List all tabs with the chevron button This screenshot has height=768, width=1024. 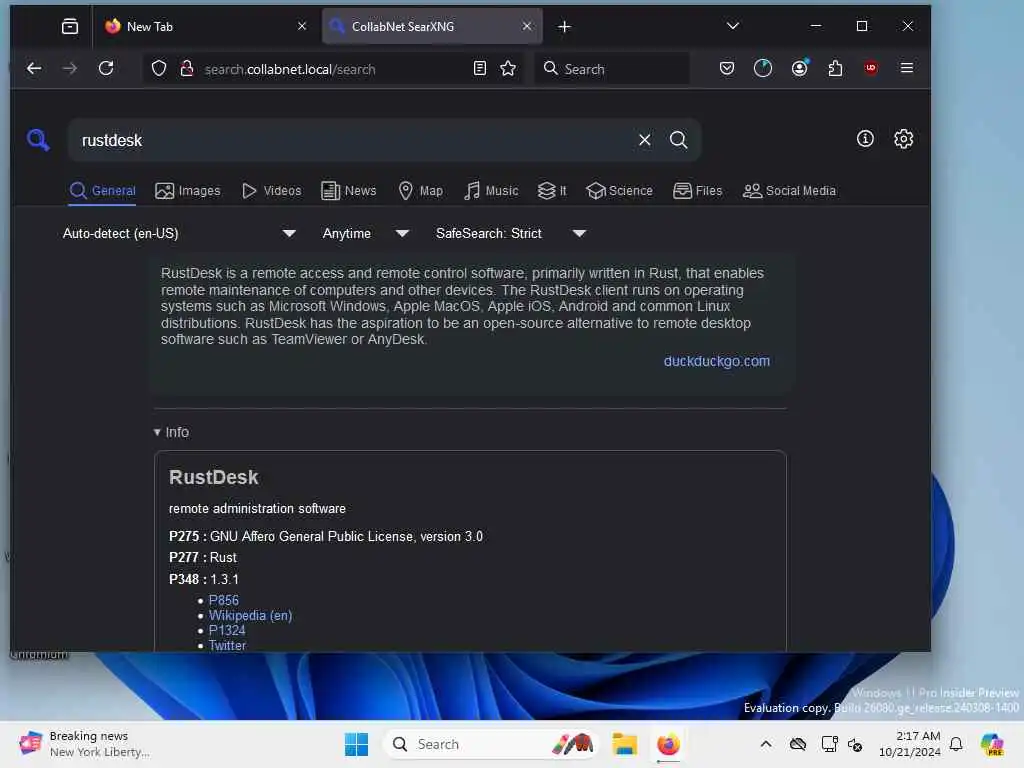pos(733,26)
